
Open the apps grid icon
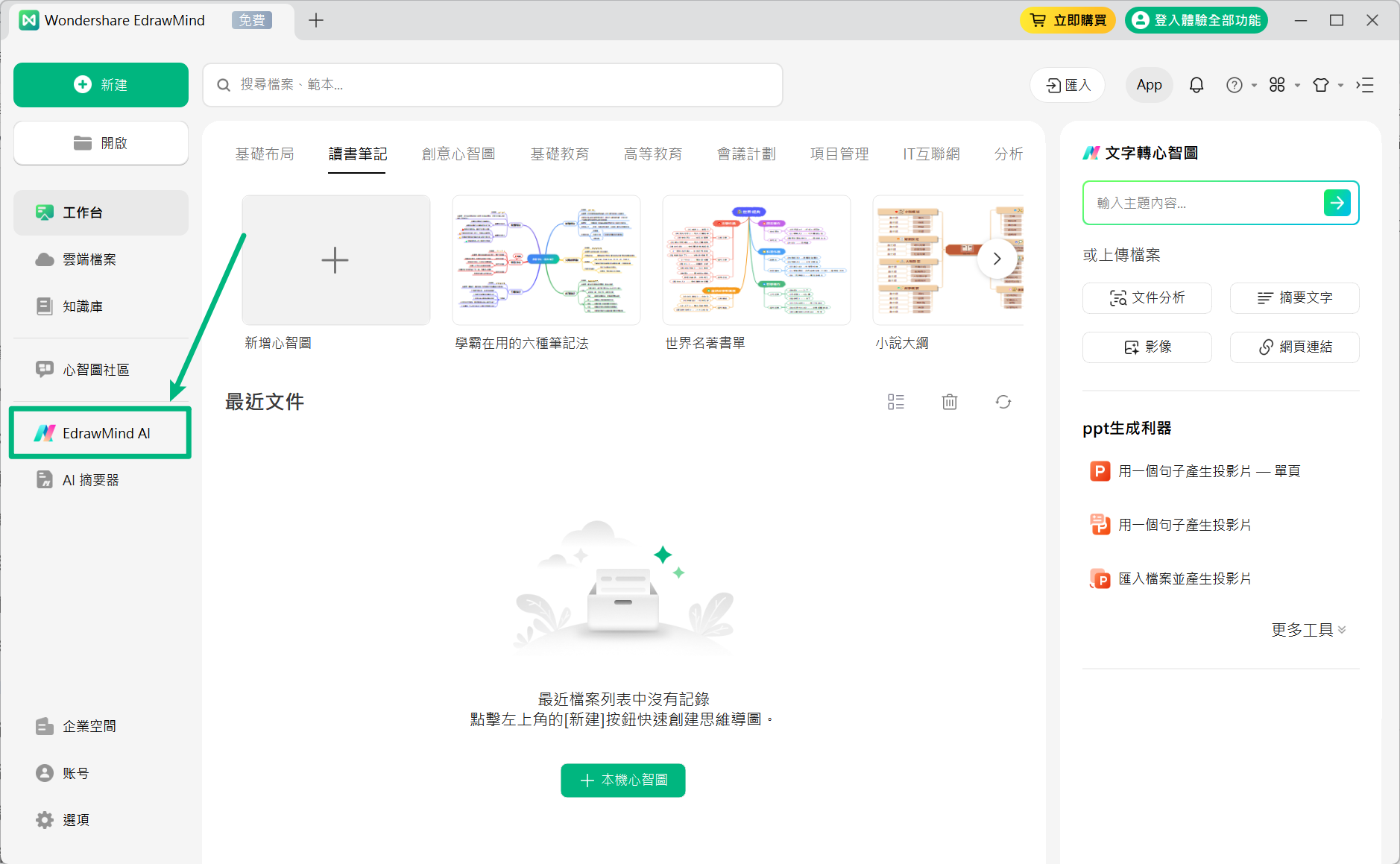pyautogui.click(x=1277, y=85)
